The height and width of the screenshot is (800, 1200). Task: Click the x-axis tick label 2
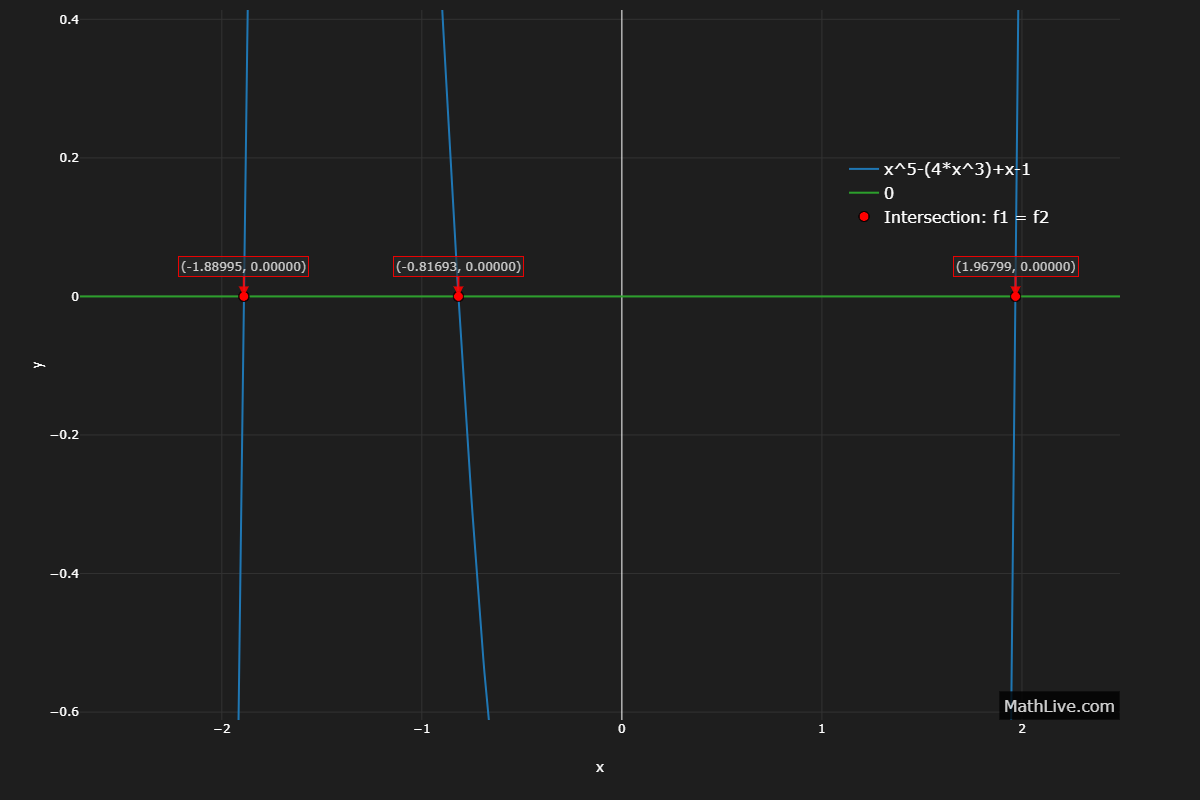coord(1022,729)
